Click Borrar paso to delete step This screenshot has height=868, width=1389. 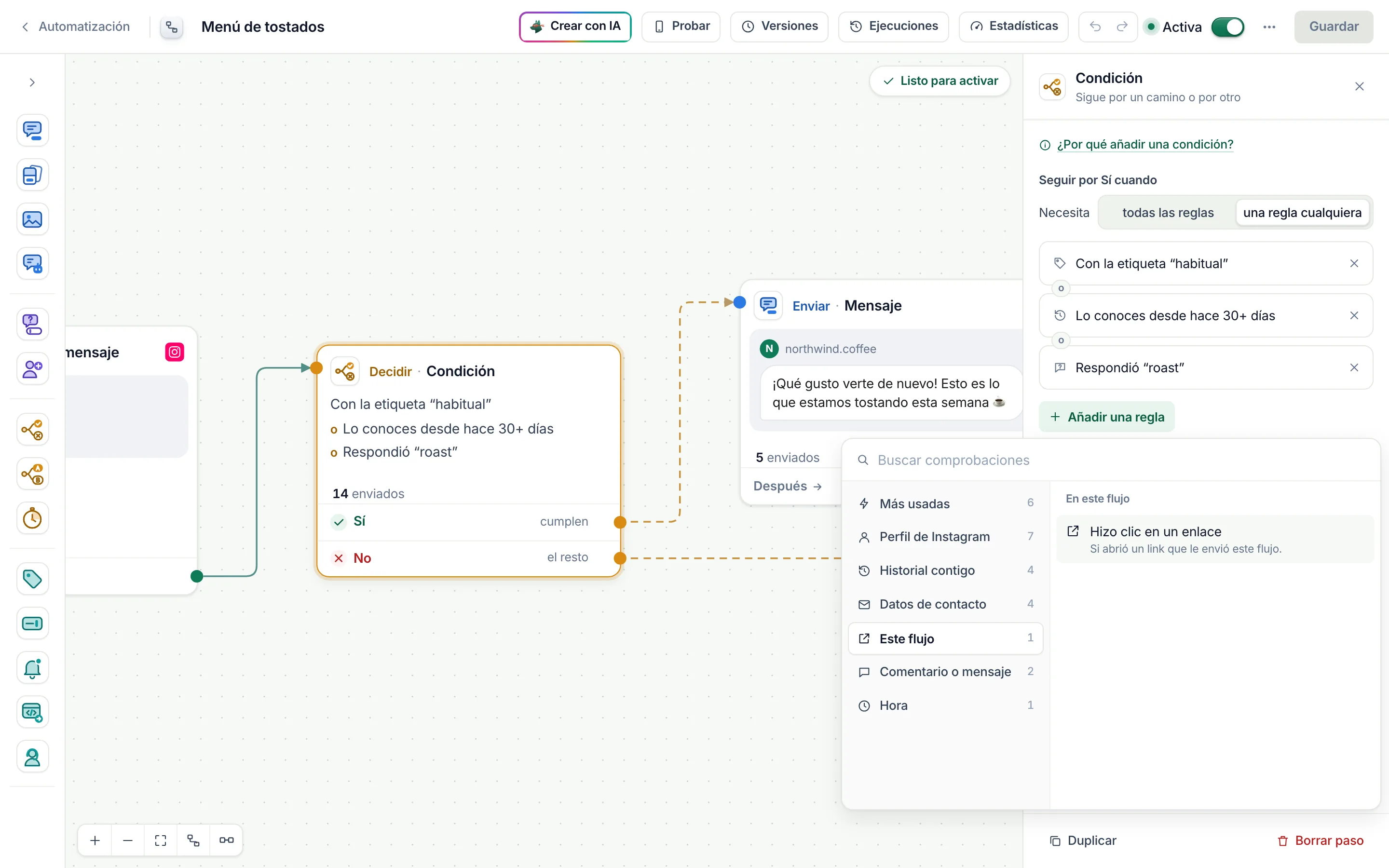point(1320,841)
